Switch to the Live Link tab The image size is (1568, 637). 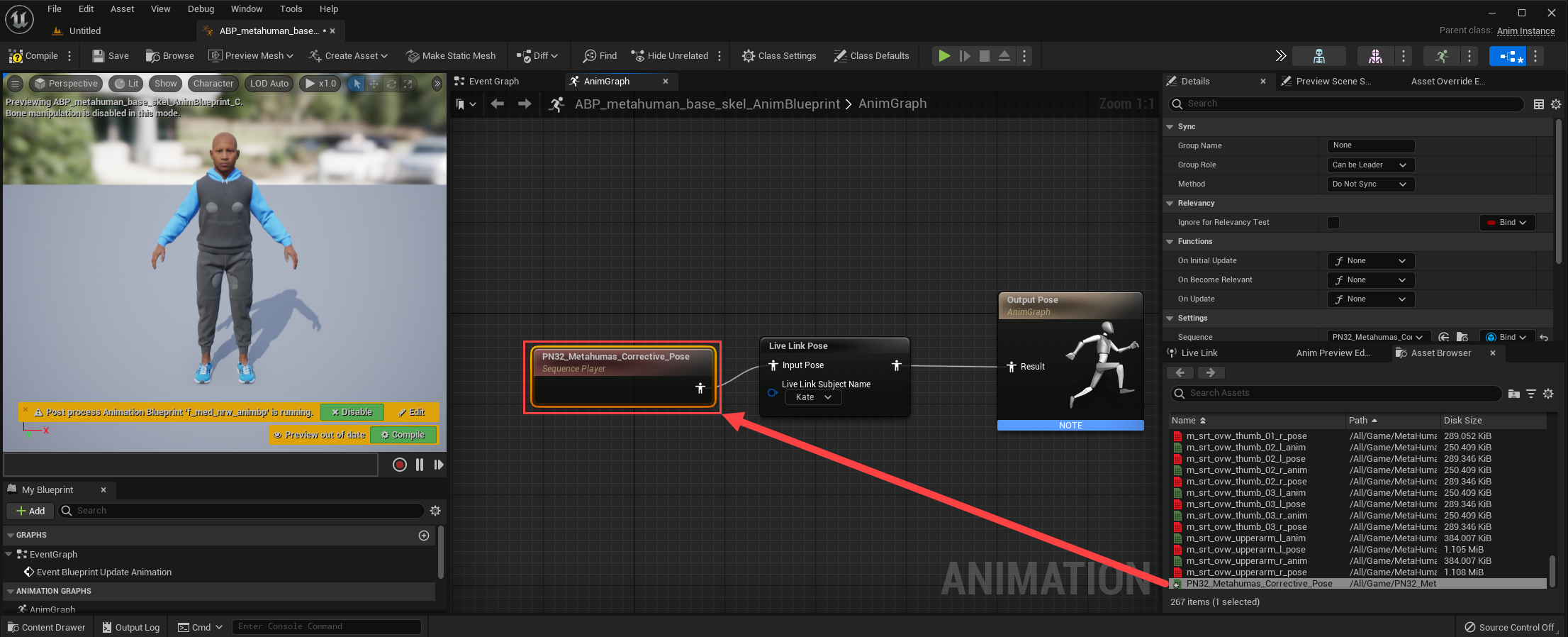click(x=1192, y=353)
